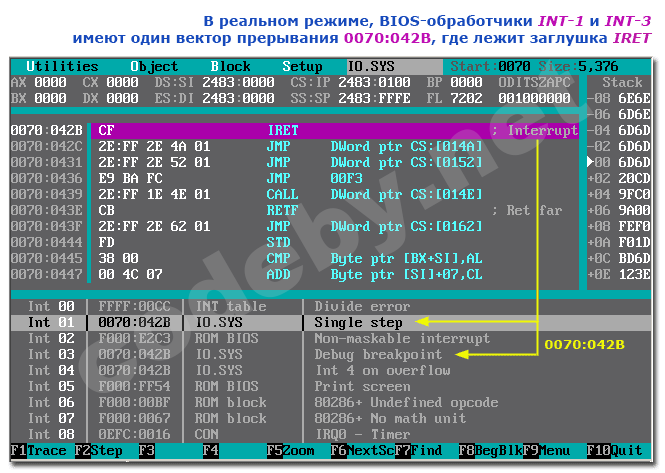Select the STD instruction line

coord(294,242)
